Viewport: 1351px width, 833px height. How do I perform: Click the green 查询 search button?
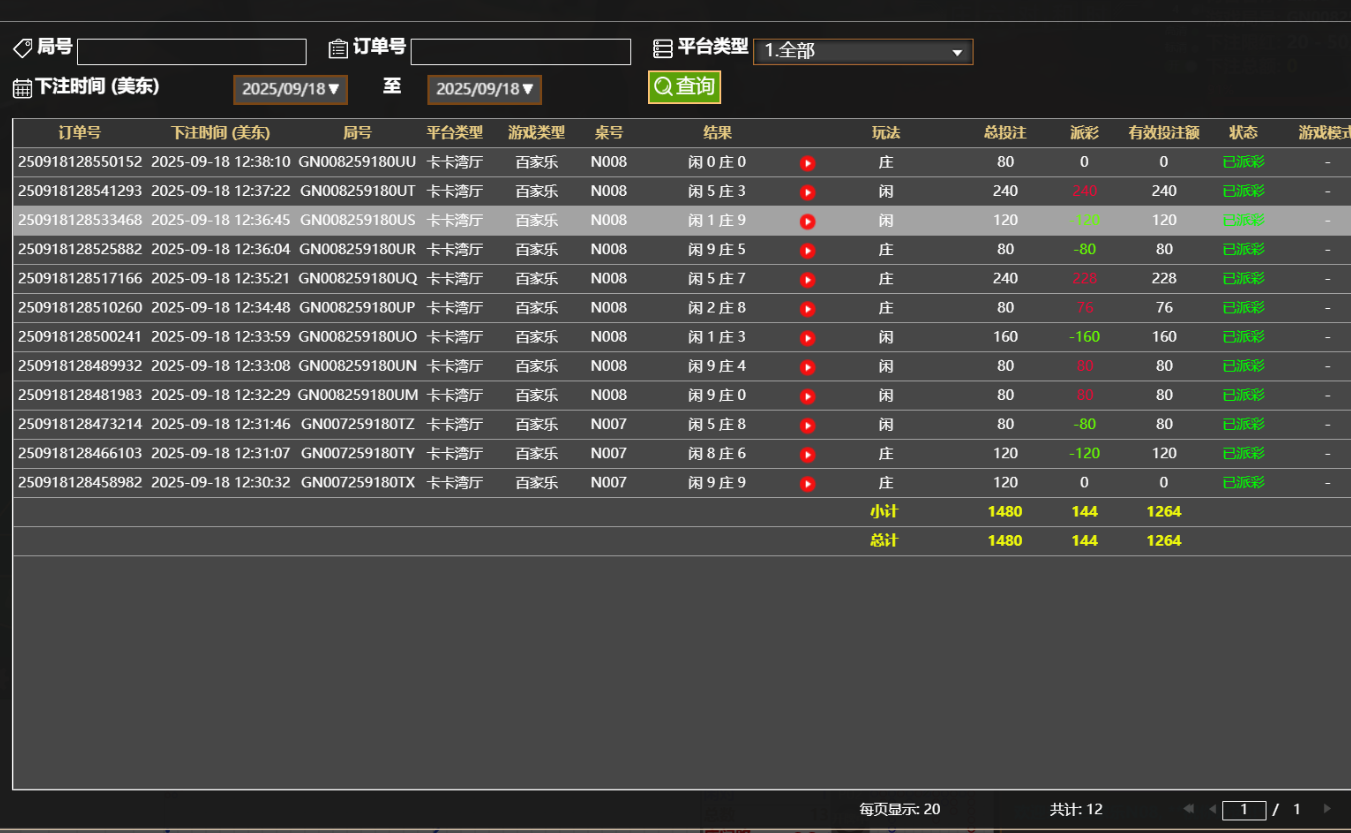coord(684,86)
